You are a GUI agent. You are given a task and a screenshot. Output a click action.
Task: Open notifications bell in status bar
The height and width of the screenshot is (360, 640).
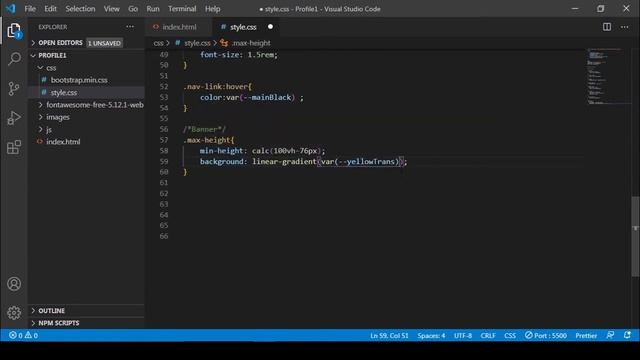(627, 336)
